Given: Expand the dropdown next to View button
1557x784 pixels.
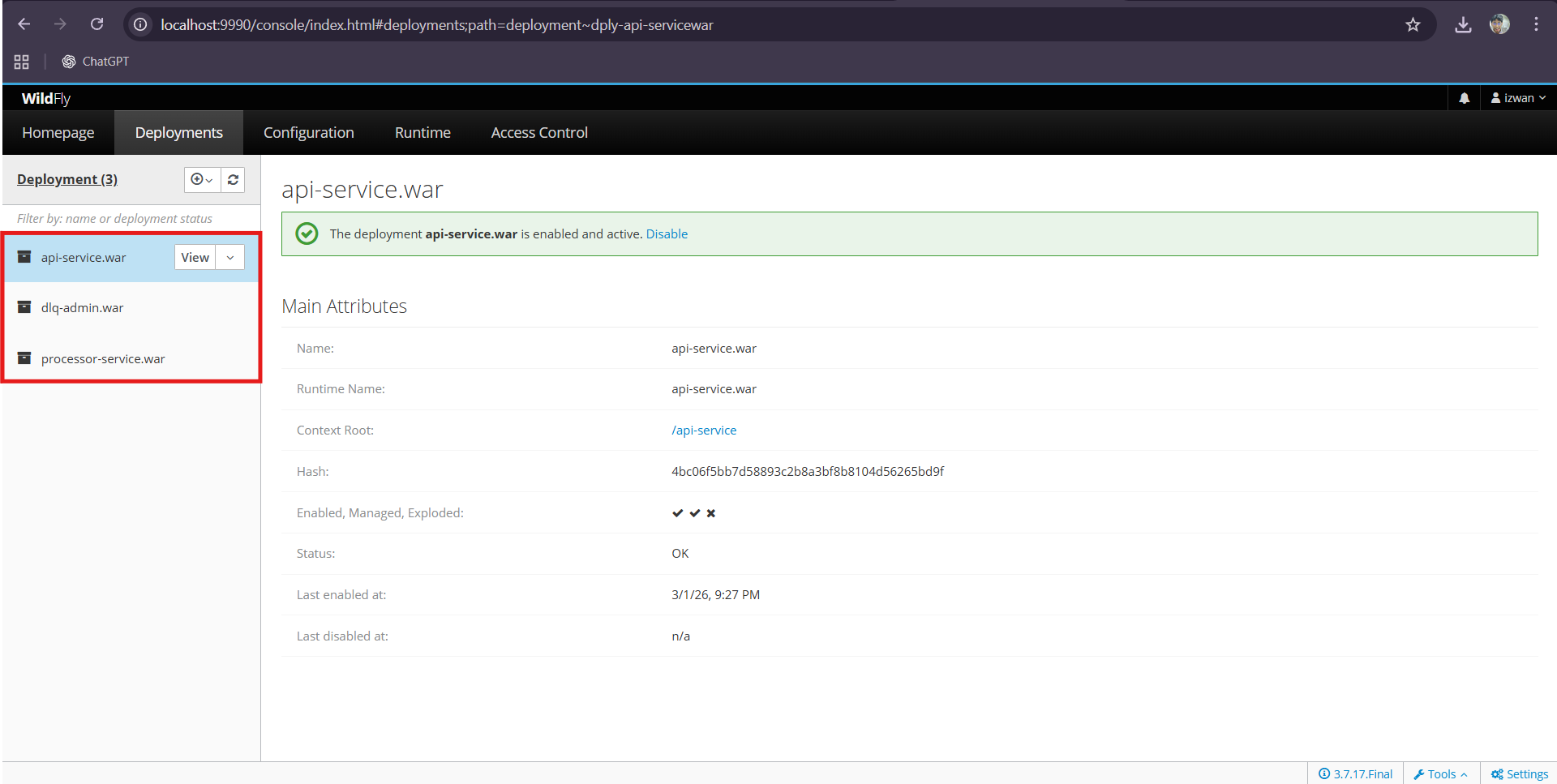Looking at the screenshot, I should coord(229,257).
